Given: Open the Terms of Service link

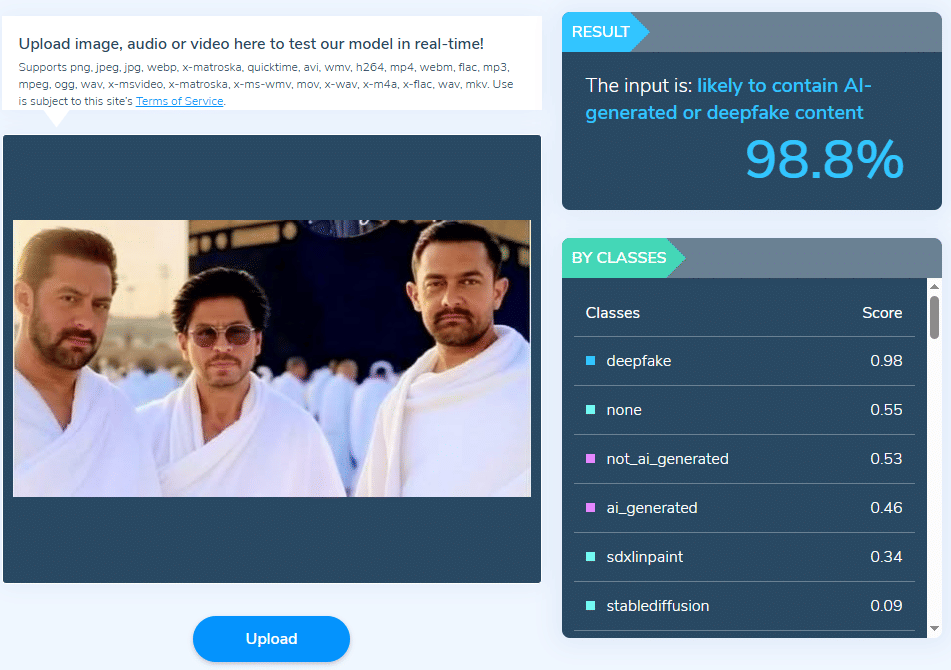Looking at the screenshot, I should [x=180, y=101].
